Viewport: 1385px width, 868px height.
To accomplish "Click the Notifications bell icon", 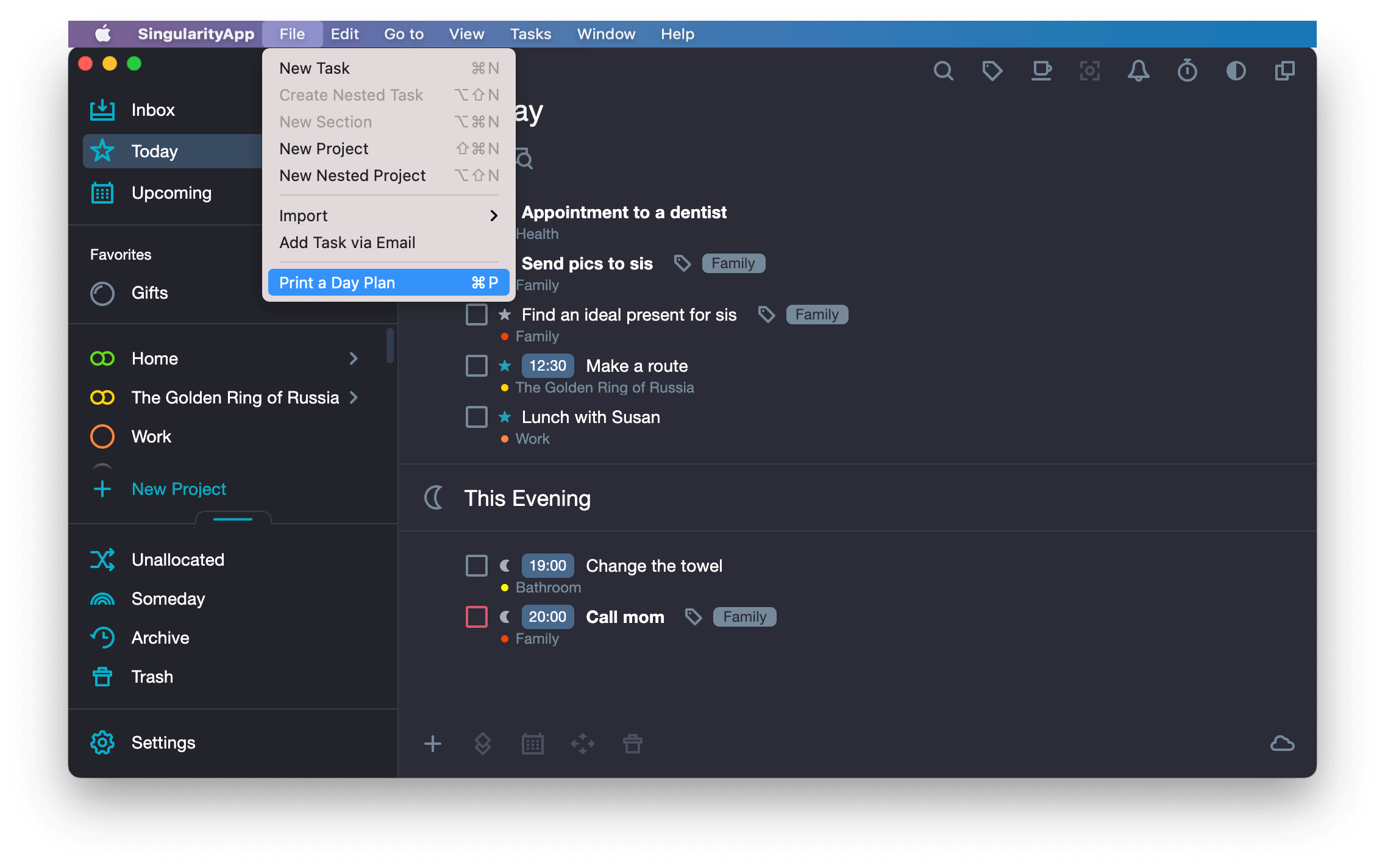I will 1139,71.
